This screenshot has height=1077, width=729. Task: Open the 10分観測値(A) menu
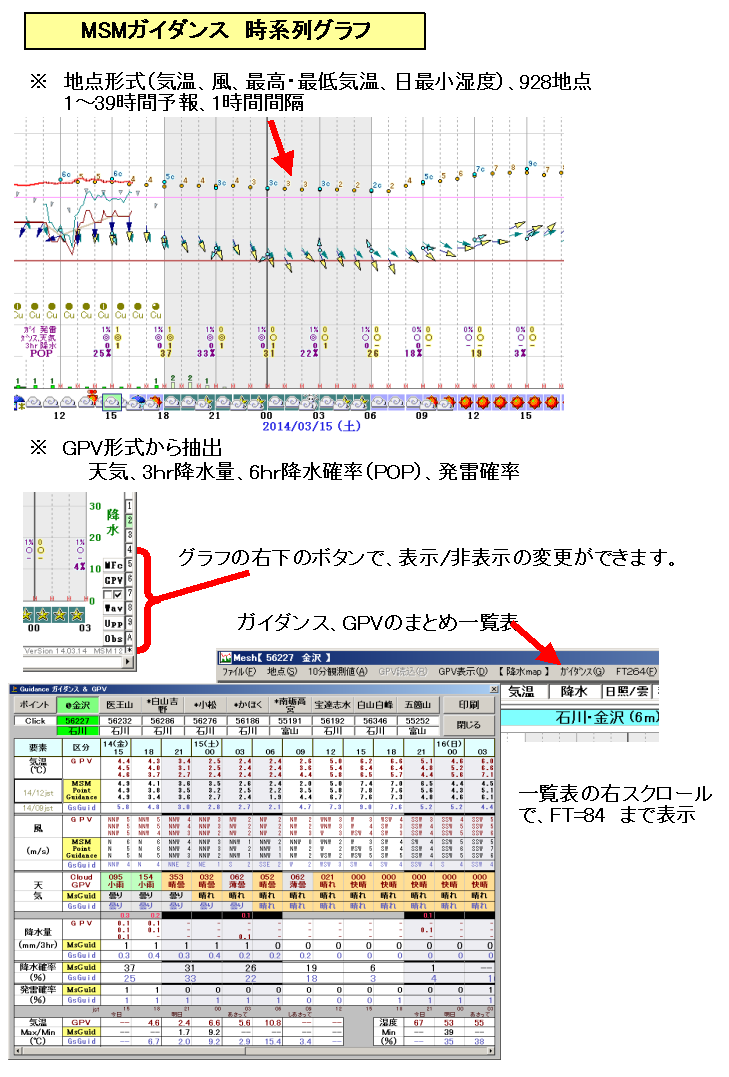point(337,672)
